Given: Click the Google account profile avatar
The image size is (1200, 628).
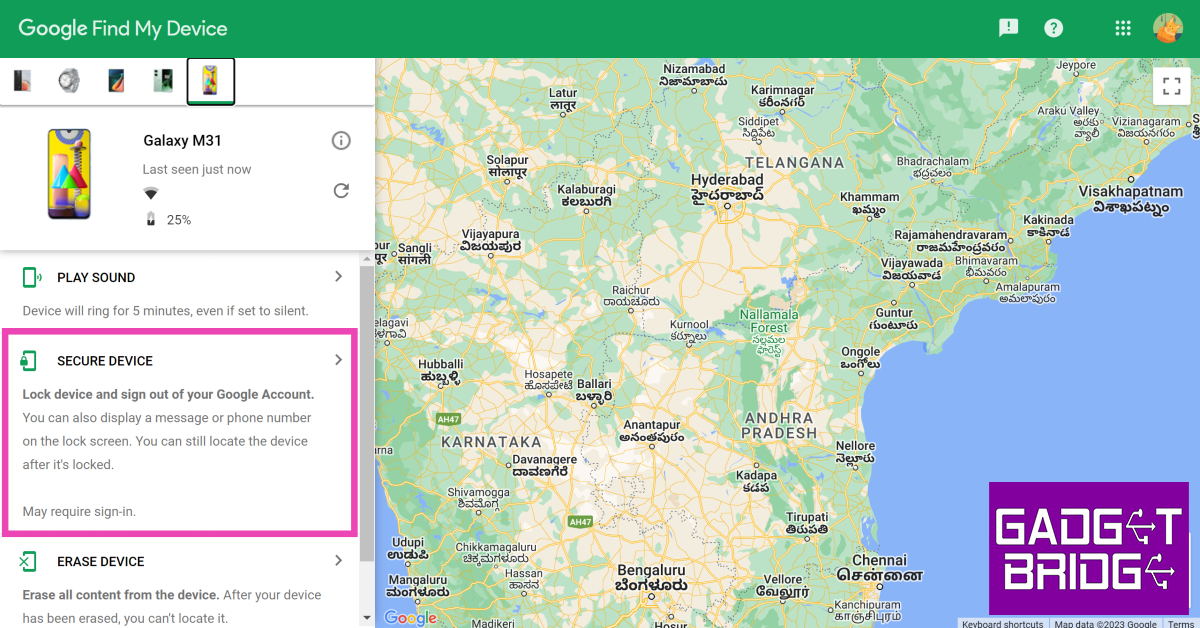Looking at the screenshot, I should [x=1167, y=28].
